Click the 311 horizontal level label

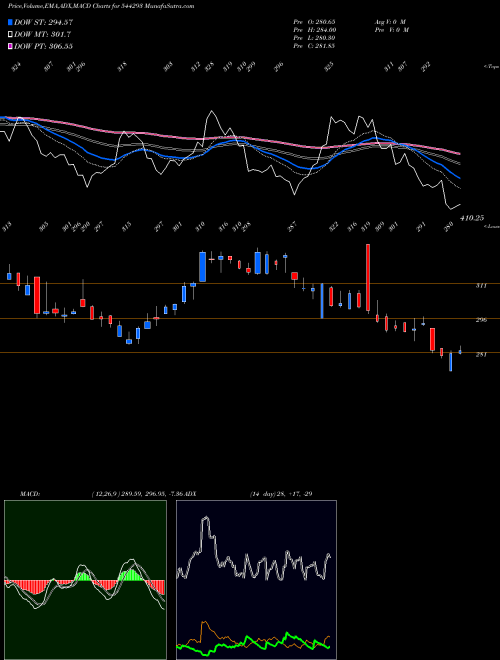click(x=481, y=285)
